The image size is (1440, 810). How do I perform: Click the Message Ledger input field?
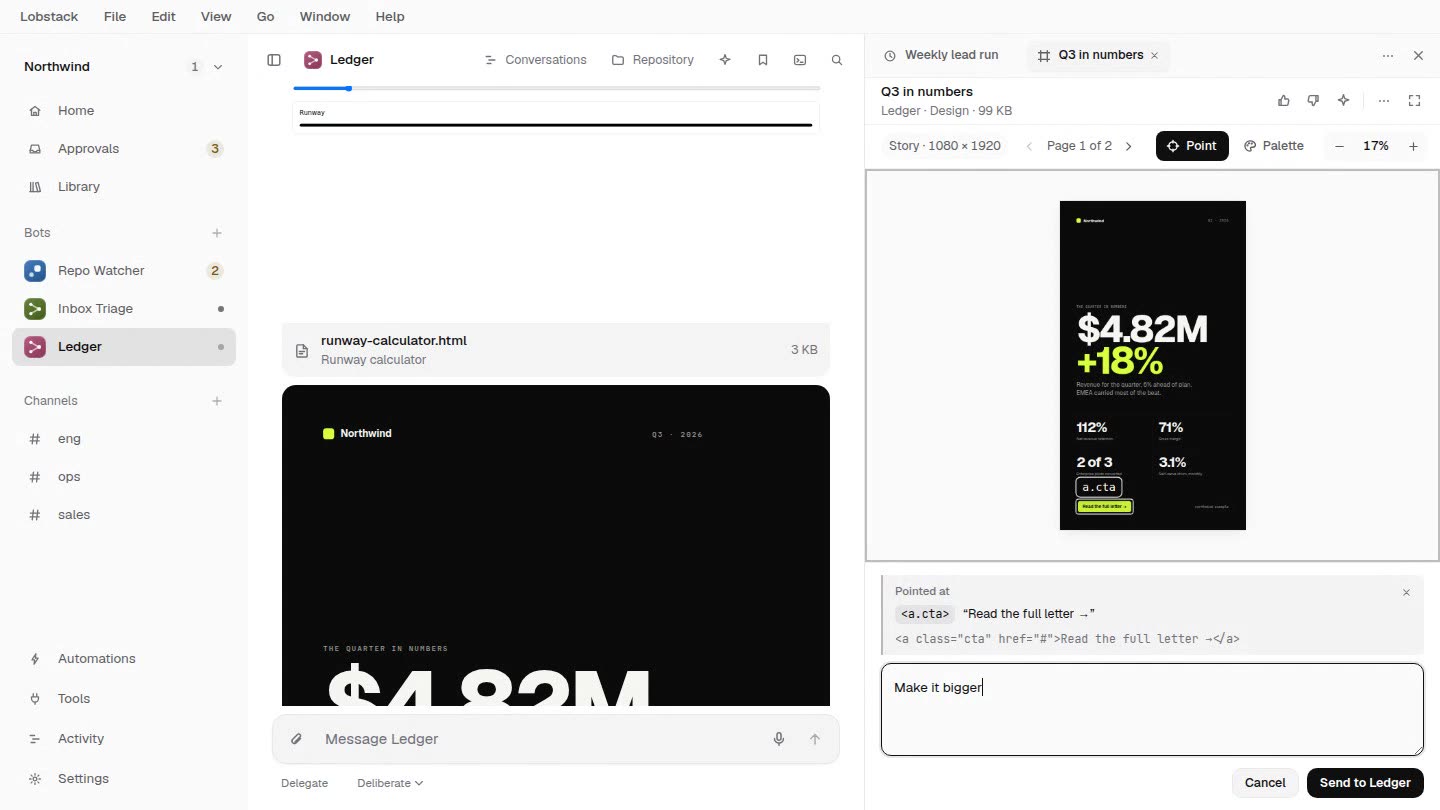538,739
